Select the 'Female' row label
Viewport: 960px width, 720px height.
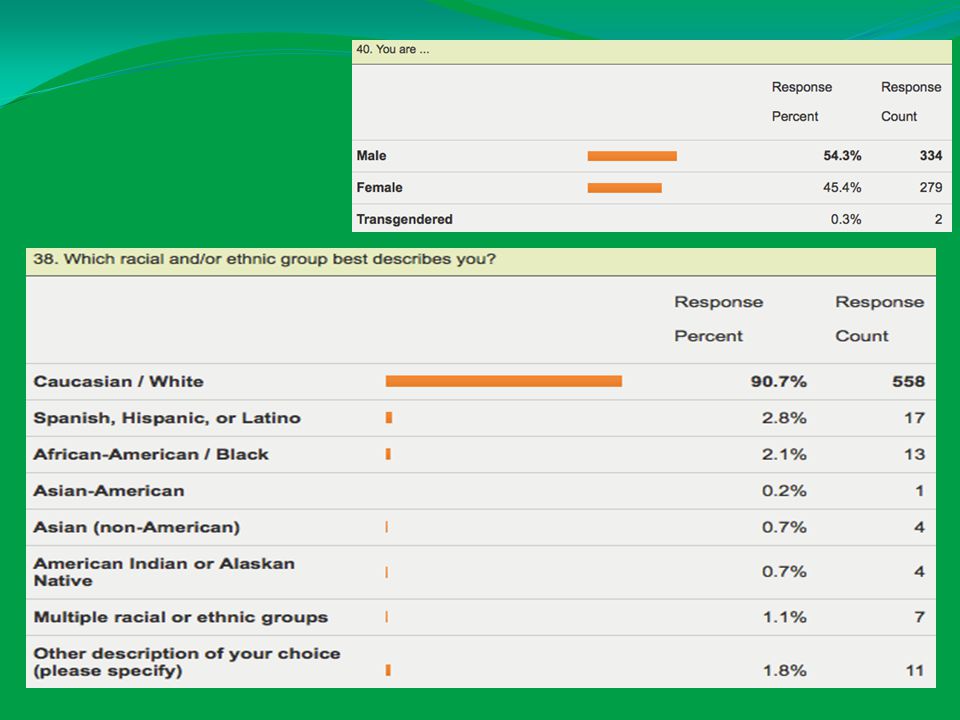(379, 187)
